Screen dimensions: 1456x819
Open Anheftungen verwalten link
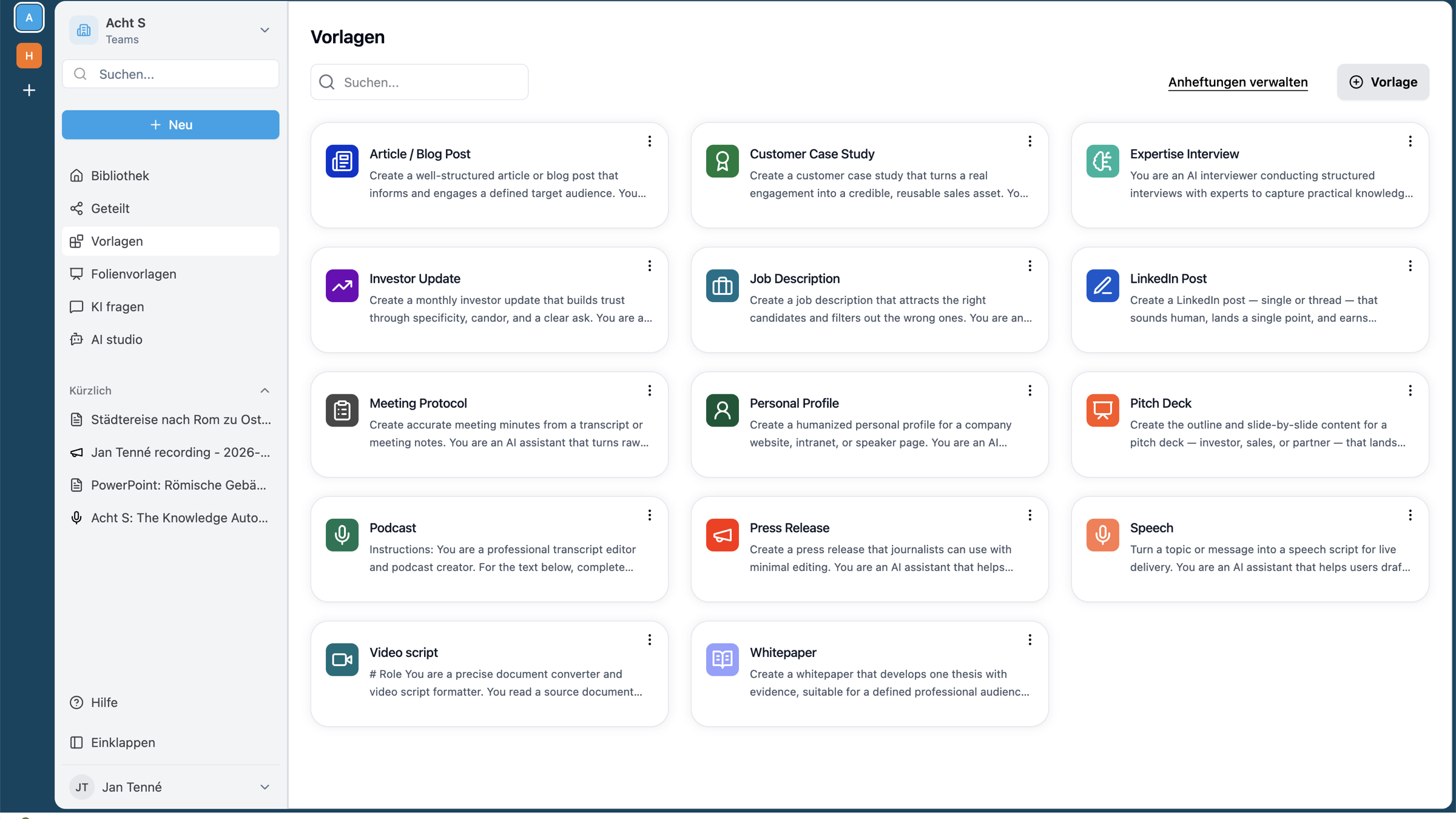click(1238, 82)
